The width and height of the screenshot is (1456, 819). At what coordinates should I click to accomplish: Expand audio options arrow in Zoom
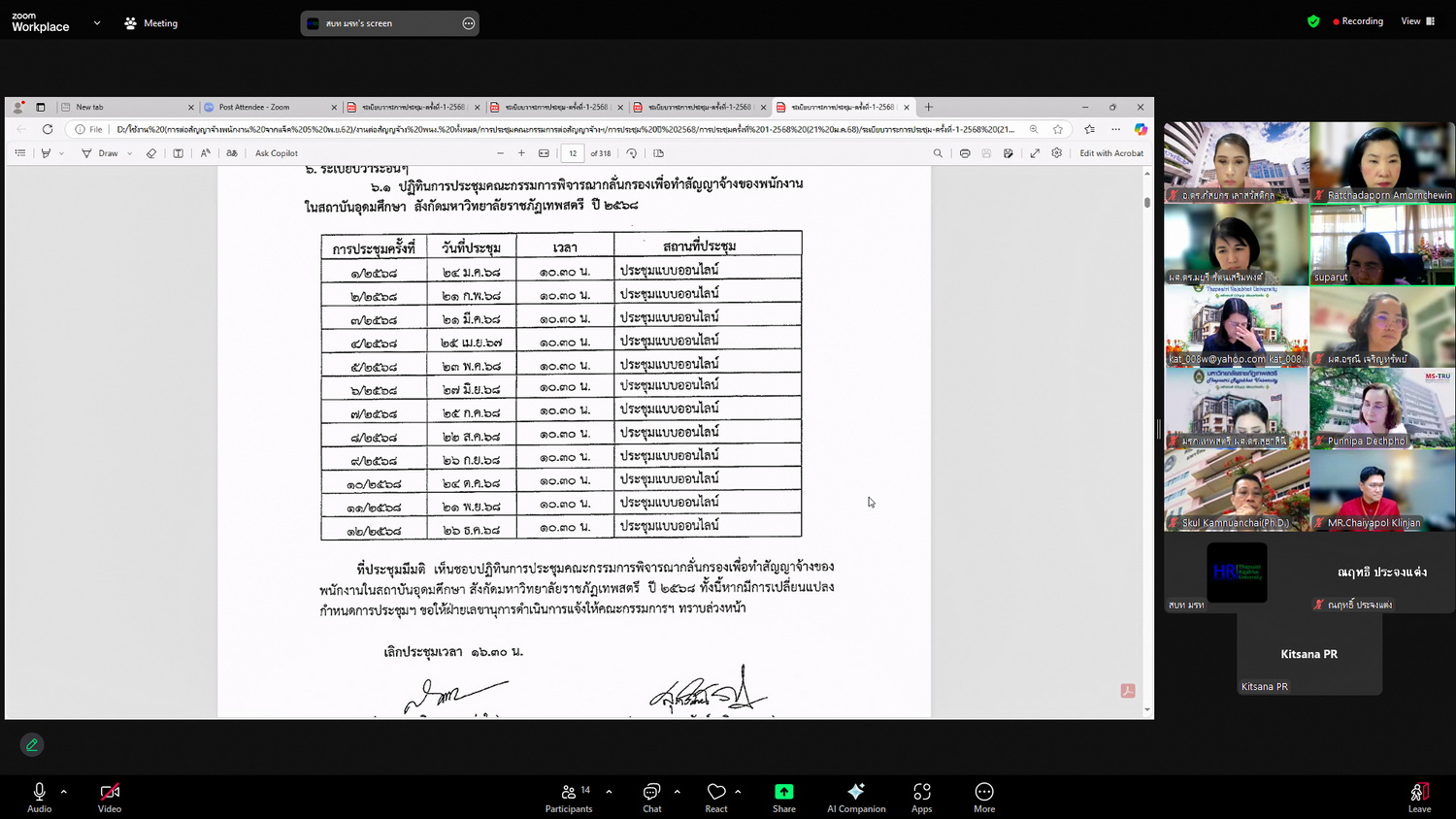(64, 792)
